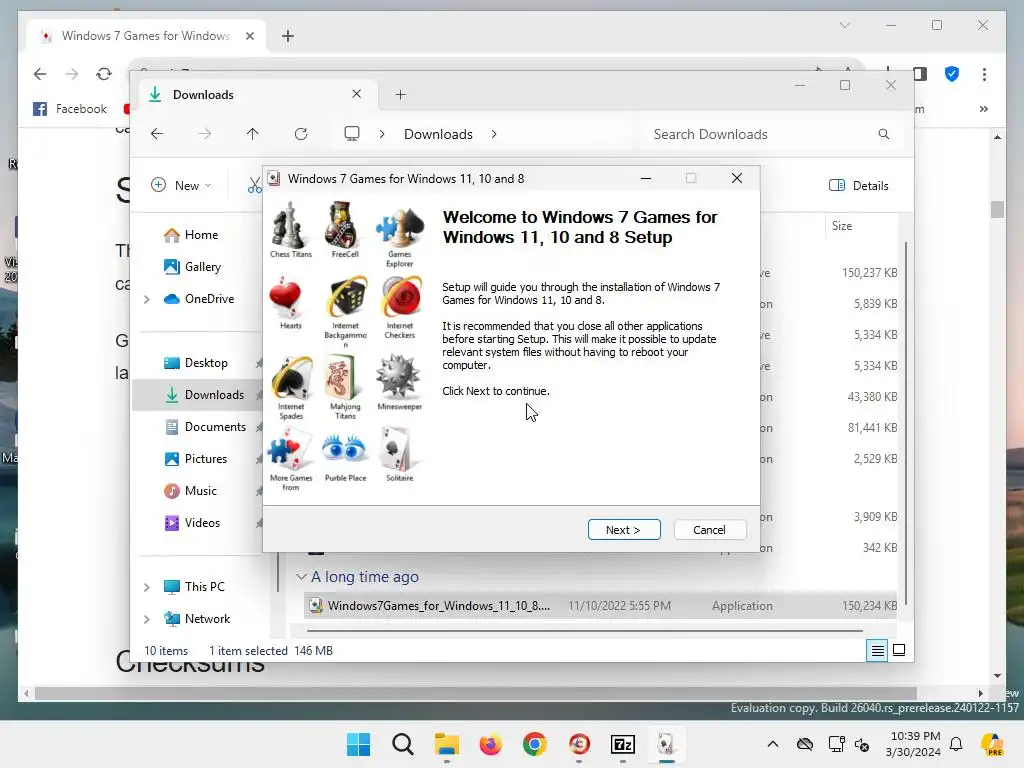Image resolution: width=1024 pixels, height=768 pixels.
Task: Select Network in navigation pane
Action: 207,618
